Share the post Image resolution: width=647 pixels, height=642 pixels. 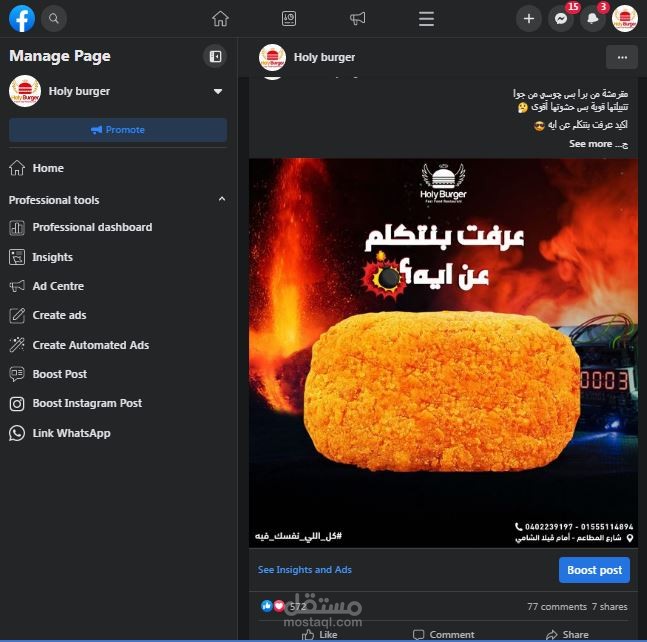(567, 635)
